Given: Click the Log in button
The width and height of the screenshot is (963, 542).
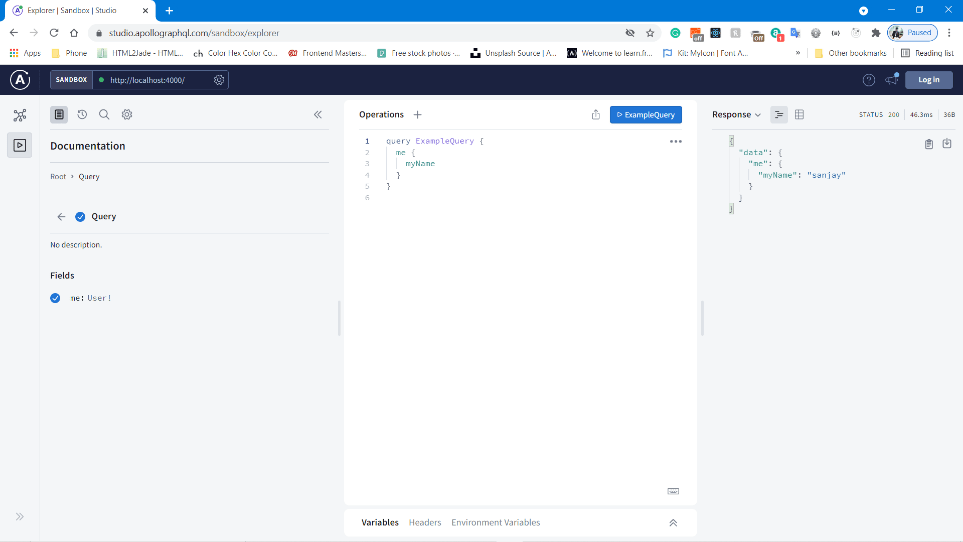Looking at the screenshot, I should coord(928,80).
